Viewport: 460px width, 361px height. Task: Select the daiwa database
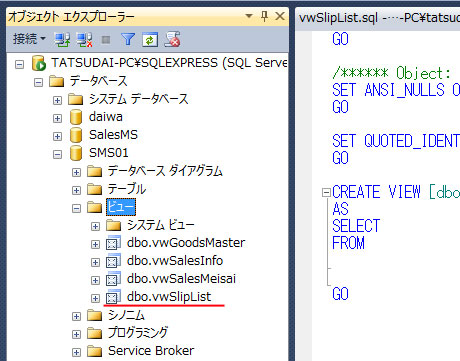click(x=106, y=117)
